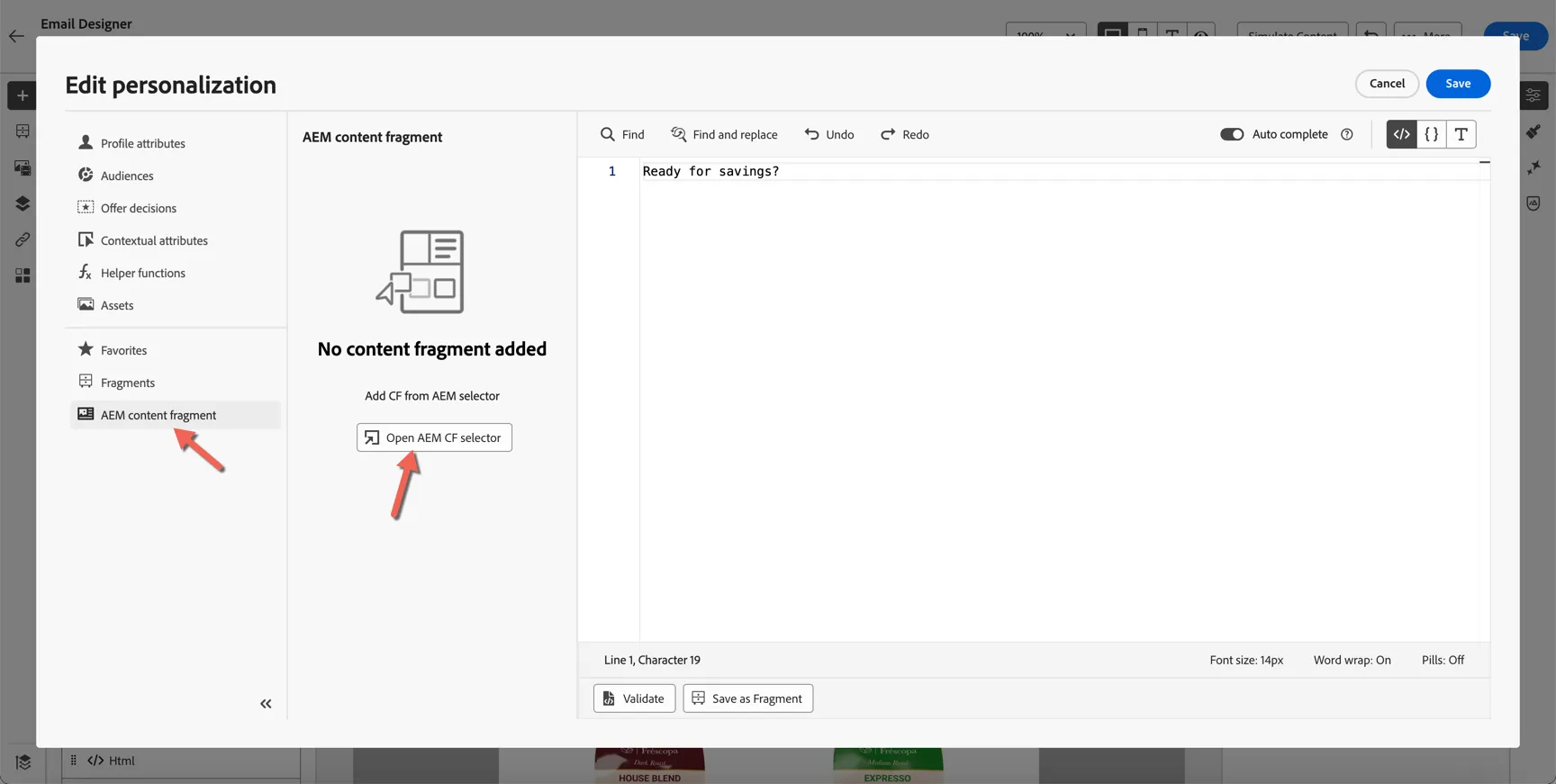Select the Html component row behind dialog

click(181, 761)
